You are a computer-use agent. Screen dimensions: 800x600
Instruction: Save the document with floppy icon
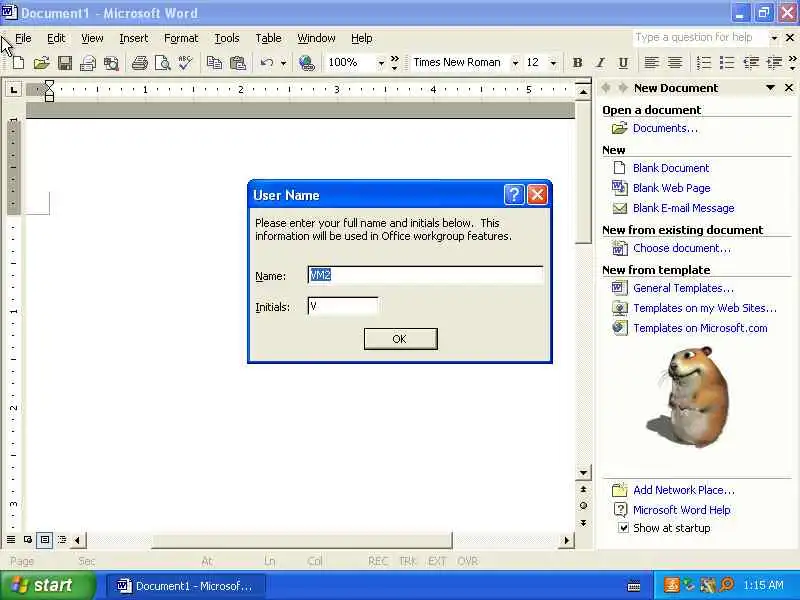(x=65, y=63)
